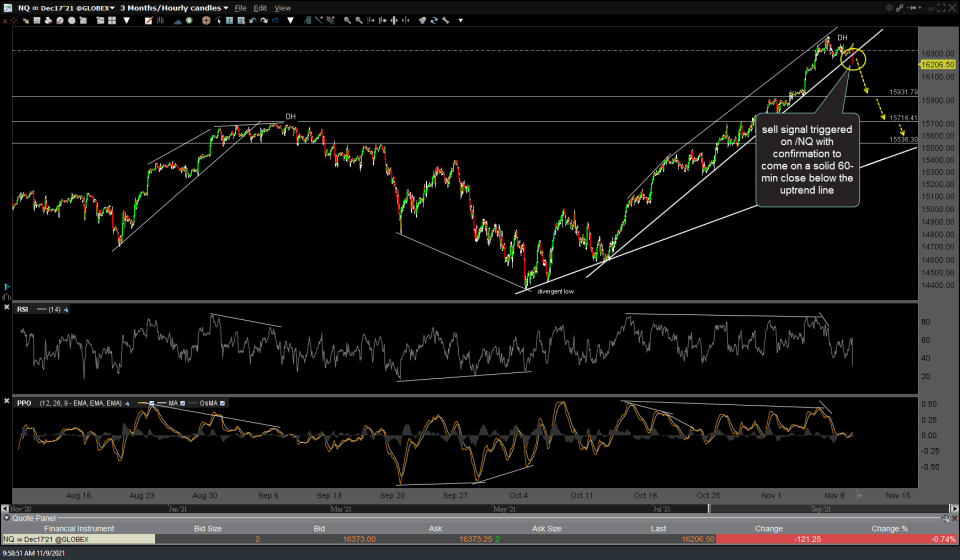The image size is (960, 560).
Task: Click the undo arrow icon
Action: click(252, 21)
